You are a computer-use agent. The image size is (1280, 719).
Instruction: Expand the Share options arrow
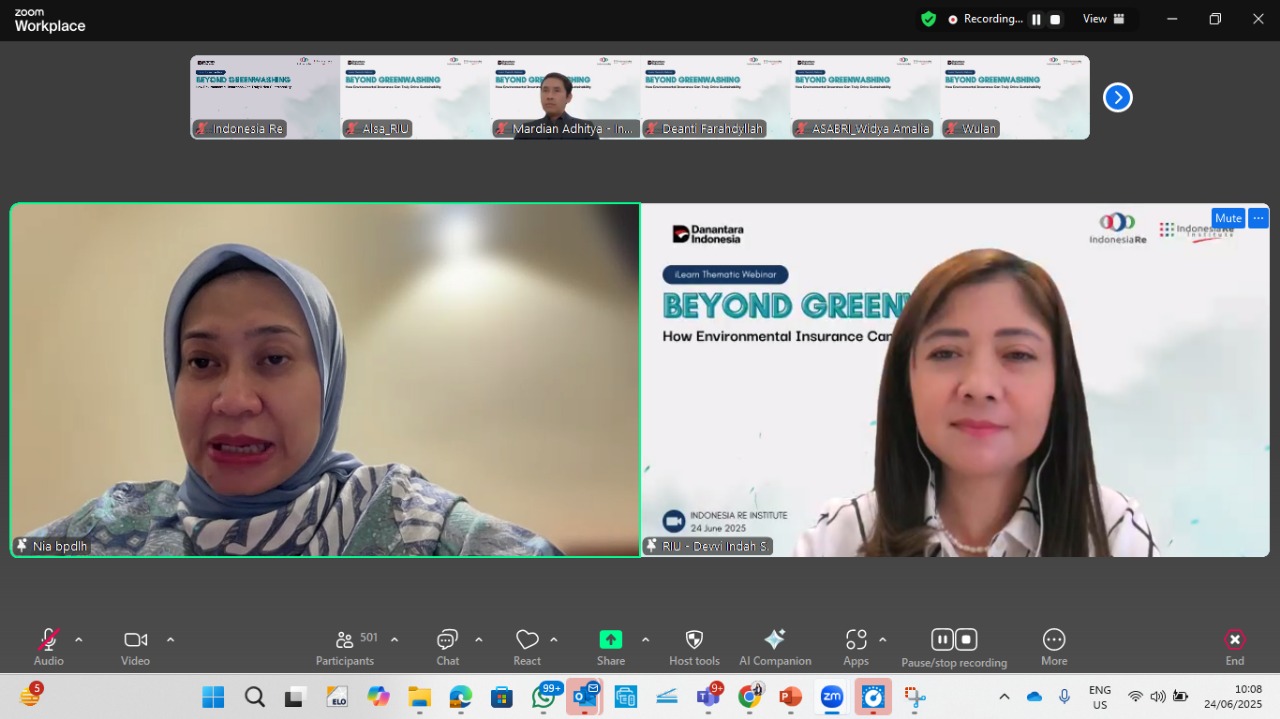(x=645, y=639)
